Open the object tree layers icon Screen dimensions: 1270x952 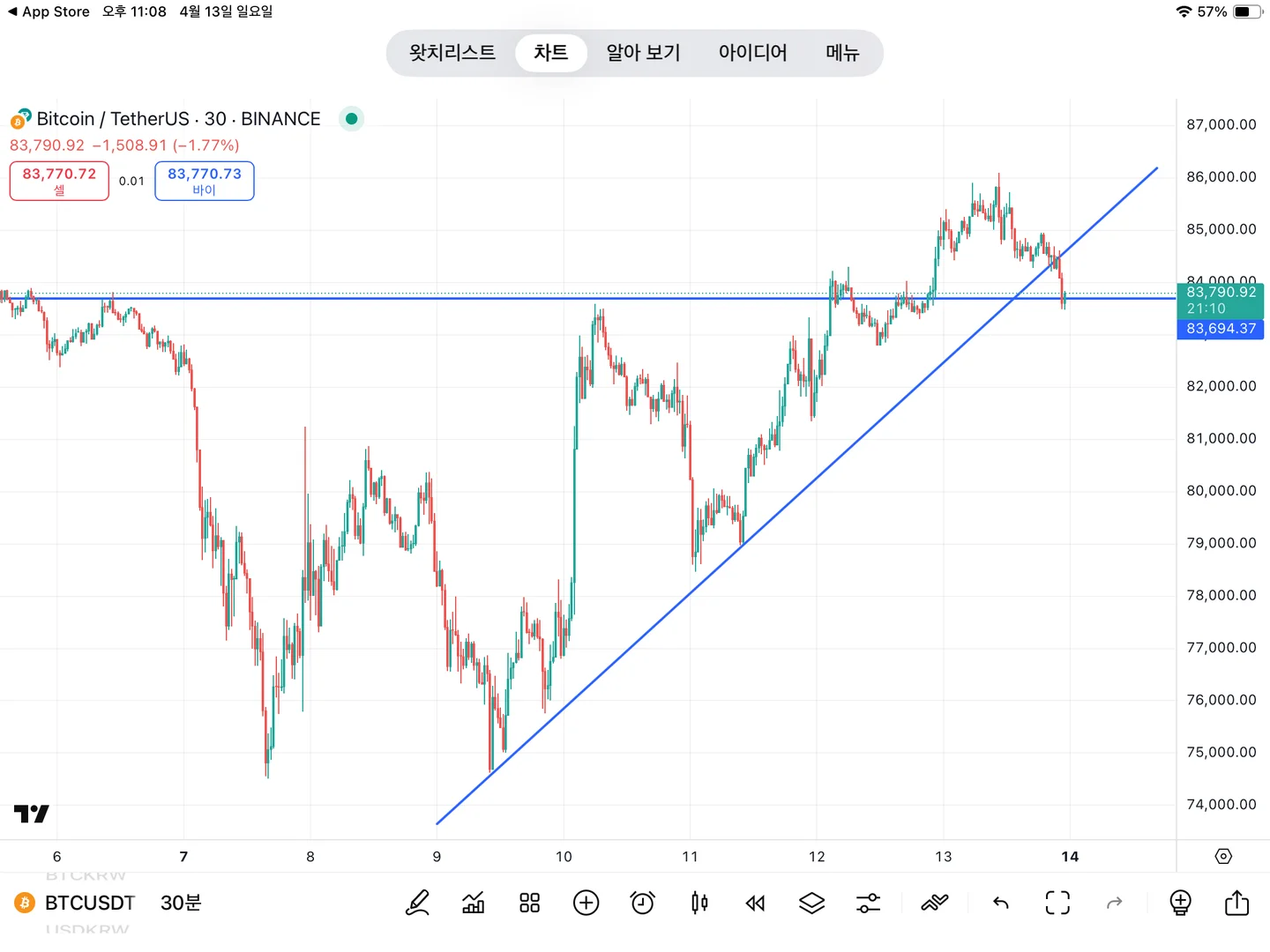click(x=811, y=903)
